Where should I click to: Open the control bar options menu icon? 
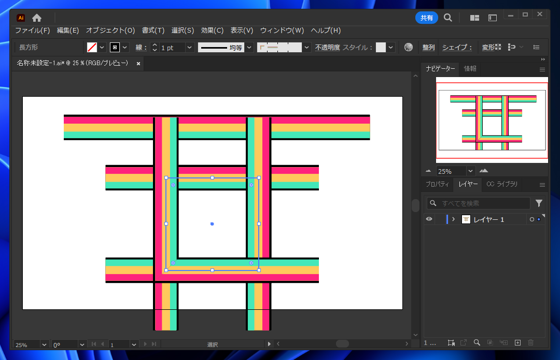(x=536, y=47)
